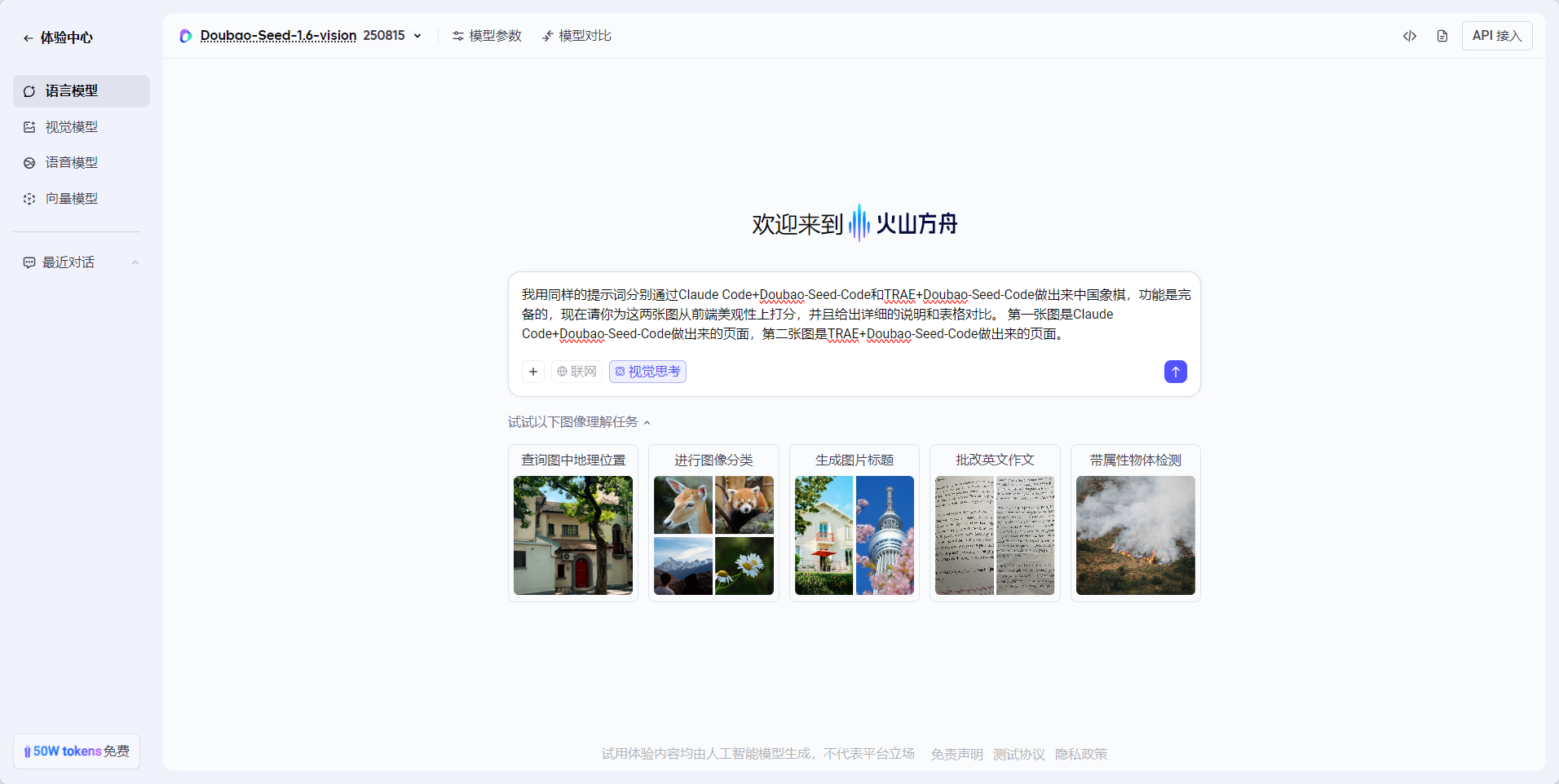Click the API 接入 button
Screen dimensions: 1559x784
[x=1497, y=36]
